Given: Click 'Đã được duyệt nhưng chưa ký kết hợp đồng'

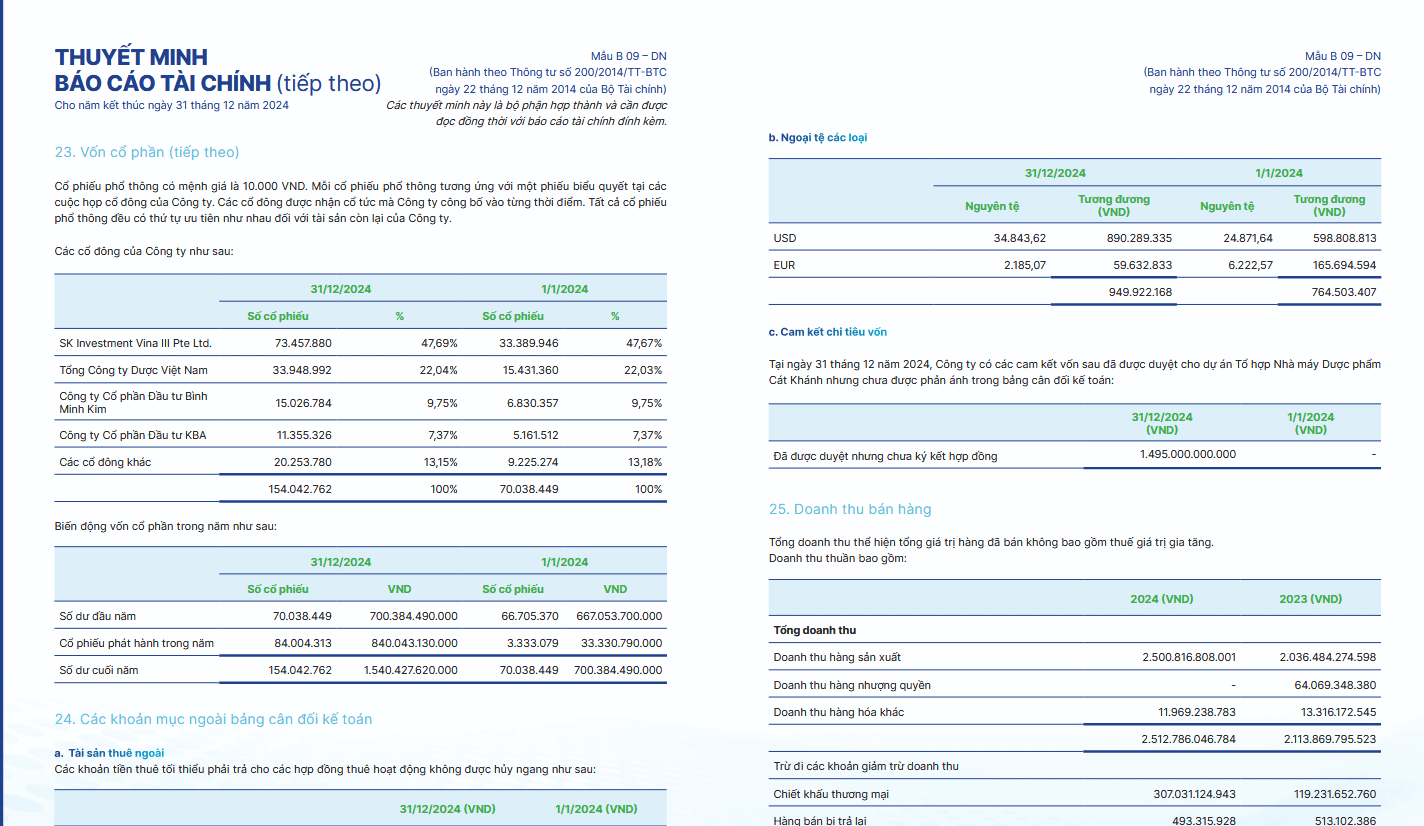Looking at the screenshot, I should click(x=885, y=456).
